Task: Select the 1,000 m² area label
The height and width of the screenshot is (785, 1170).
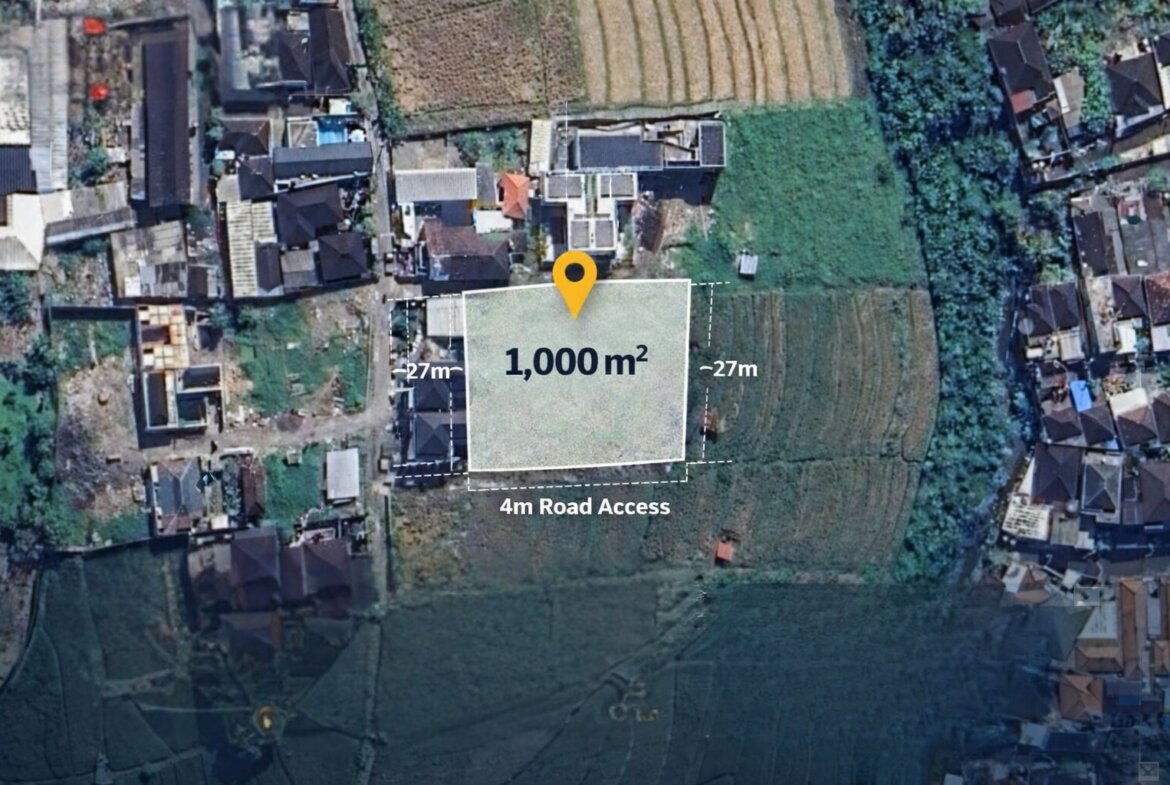Action: point(576,363)
